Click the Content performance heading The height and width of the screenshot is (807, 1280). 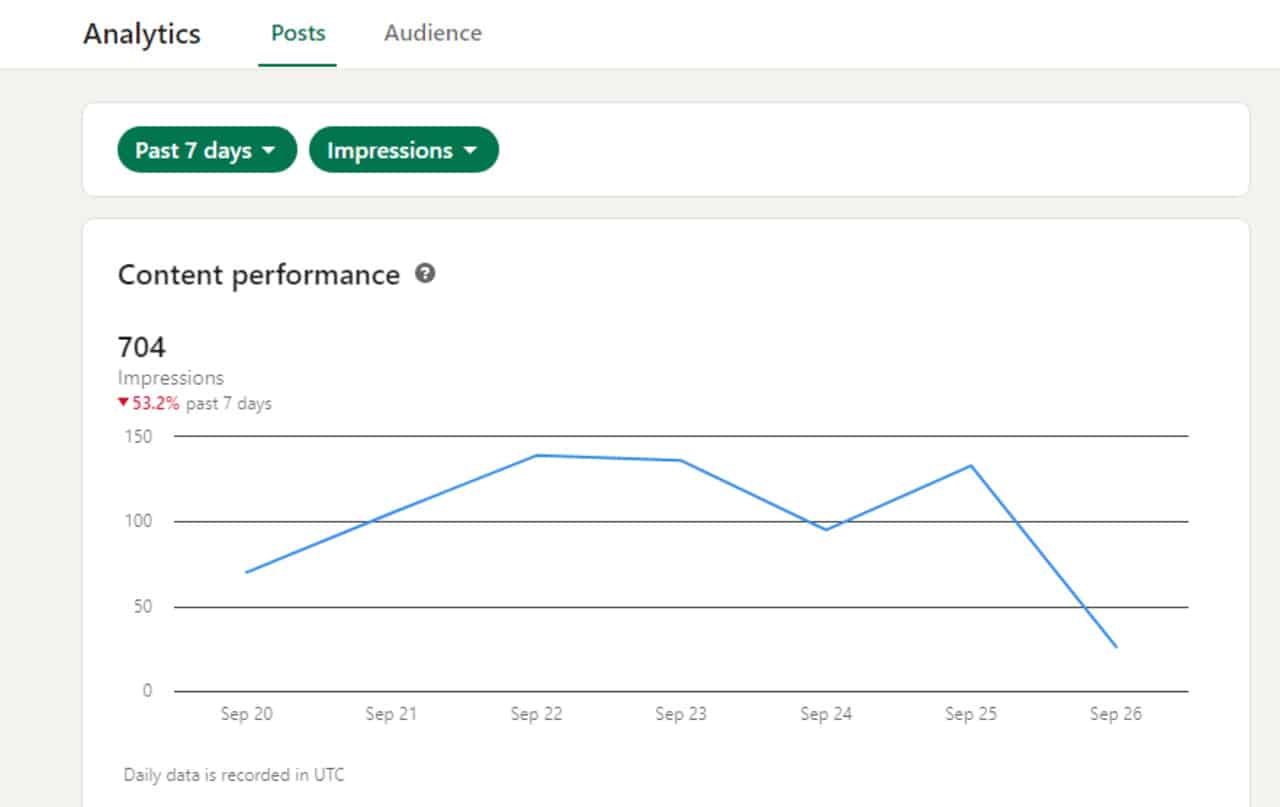pos(258,275)
